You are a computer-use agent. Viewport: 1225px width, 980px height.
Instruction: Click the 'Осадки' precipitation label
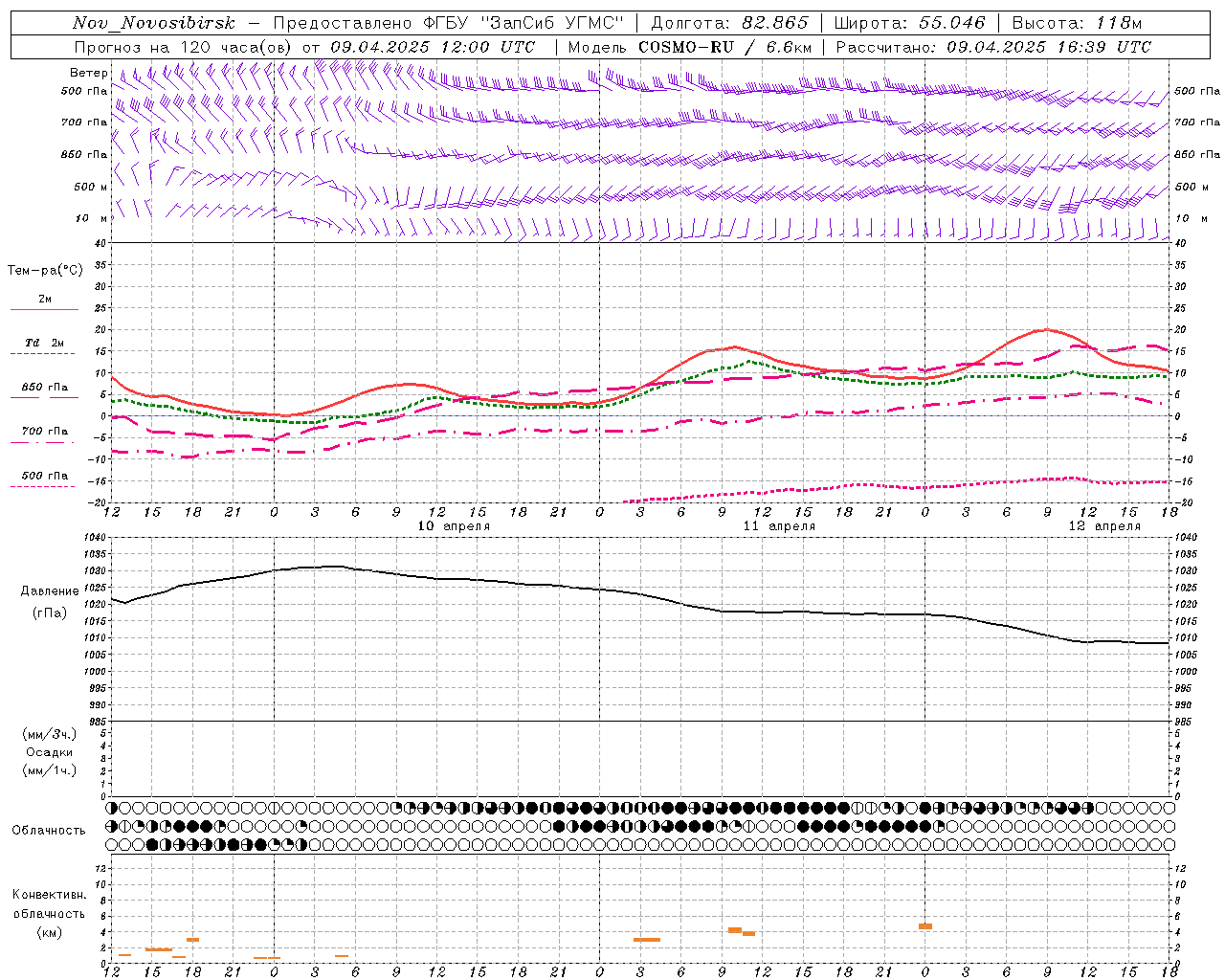tap(50, 752)
